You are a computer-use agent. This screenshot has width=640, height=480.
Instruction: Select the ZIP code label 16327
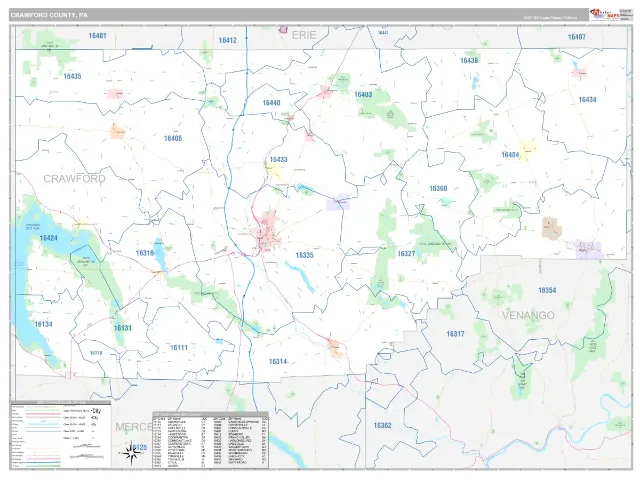point(406,254)
